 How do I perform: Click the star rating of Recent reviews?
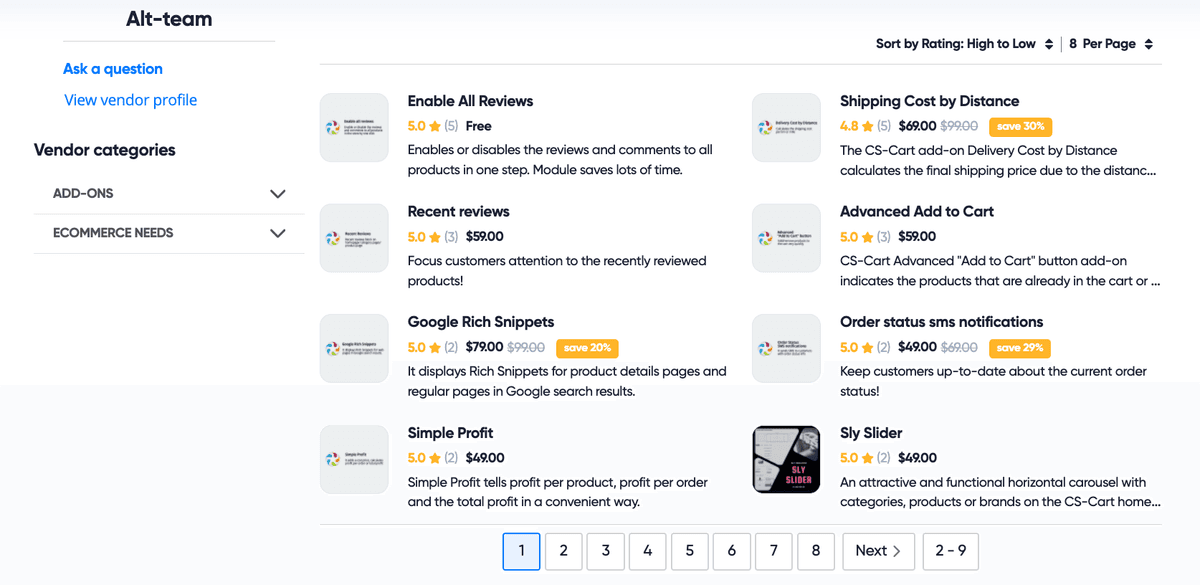click(x=435, y=238)
